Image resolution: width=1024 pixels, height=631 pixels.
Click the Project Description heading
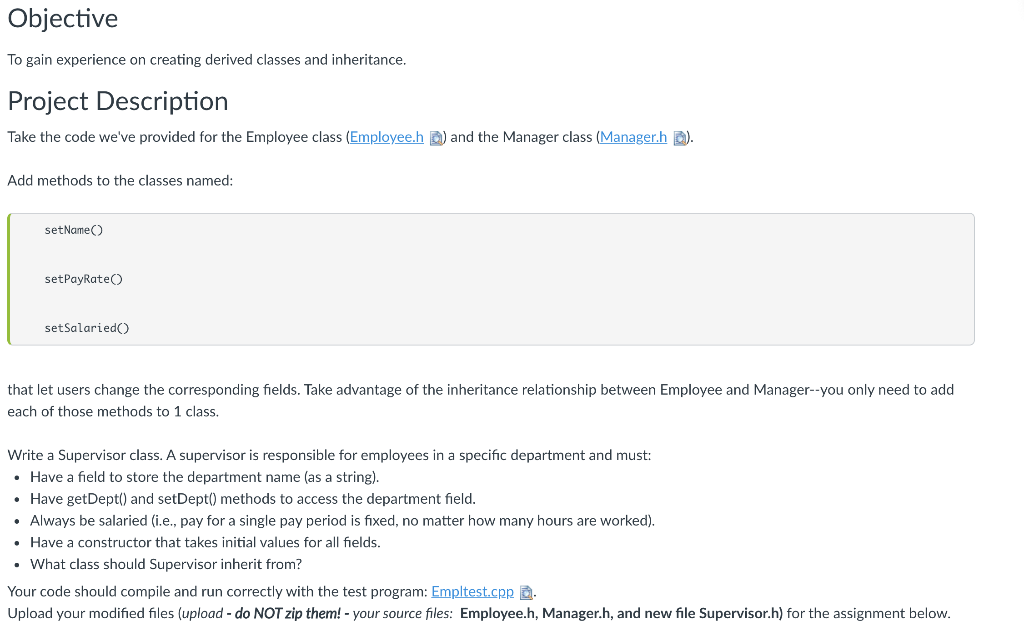(117, 101)
